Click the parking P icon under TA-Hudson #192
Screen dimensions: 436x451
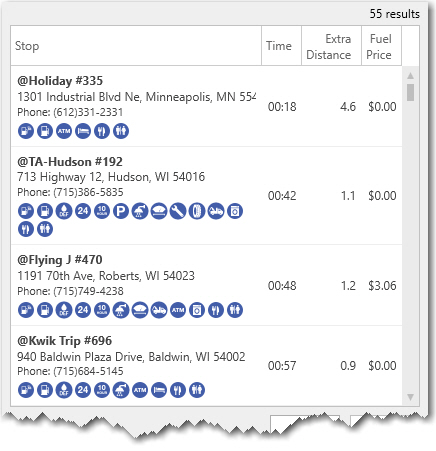tap(121, 211)
